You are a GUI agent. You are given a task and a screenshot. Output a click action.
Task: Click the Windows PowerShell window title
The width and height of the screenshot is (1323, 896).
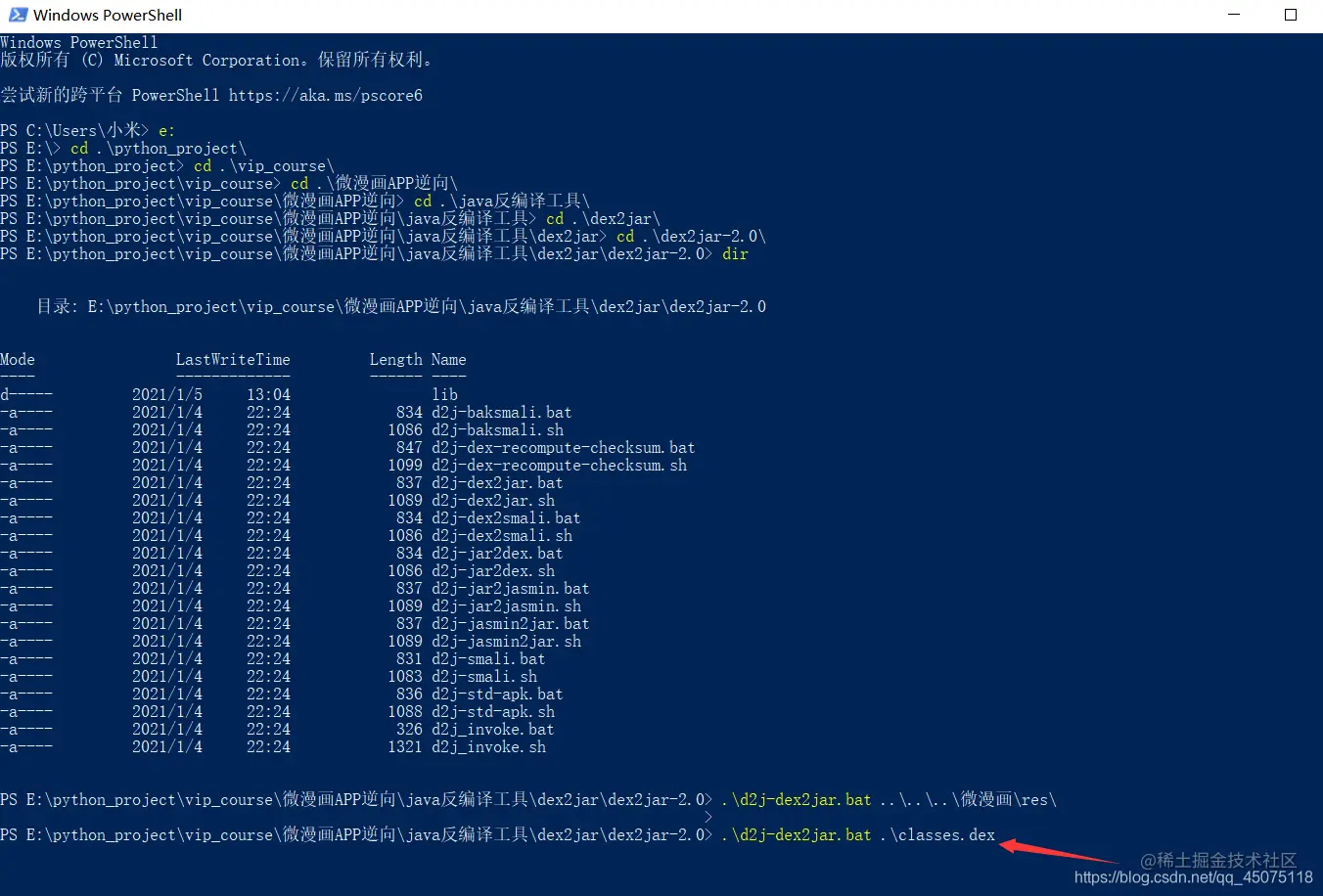pyautogui.click(x=108, y=15)
